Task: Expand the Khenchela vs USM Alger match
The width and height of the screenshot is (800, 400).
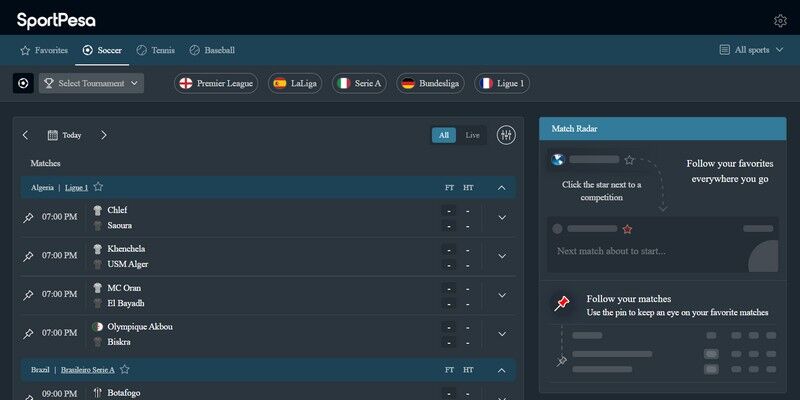Action: (x=502, y=257)
